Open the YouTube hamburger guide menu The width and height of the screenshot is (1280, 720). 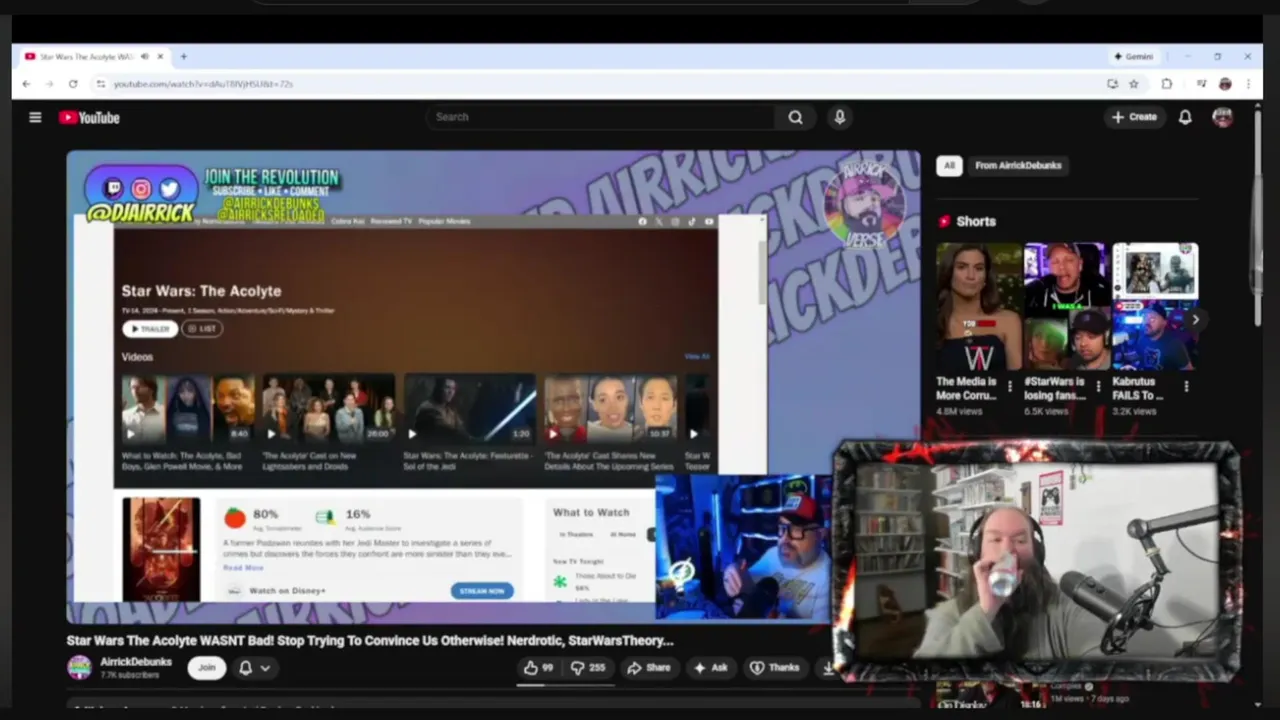(35, 117)
